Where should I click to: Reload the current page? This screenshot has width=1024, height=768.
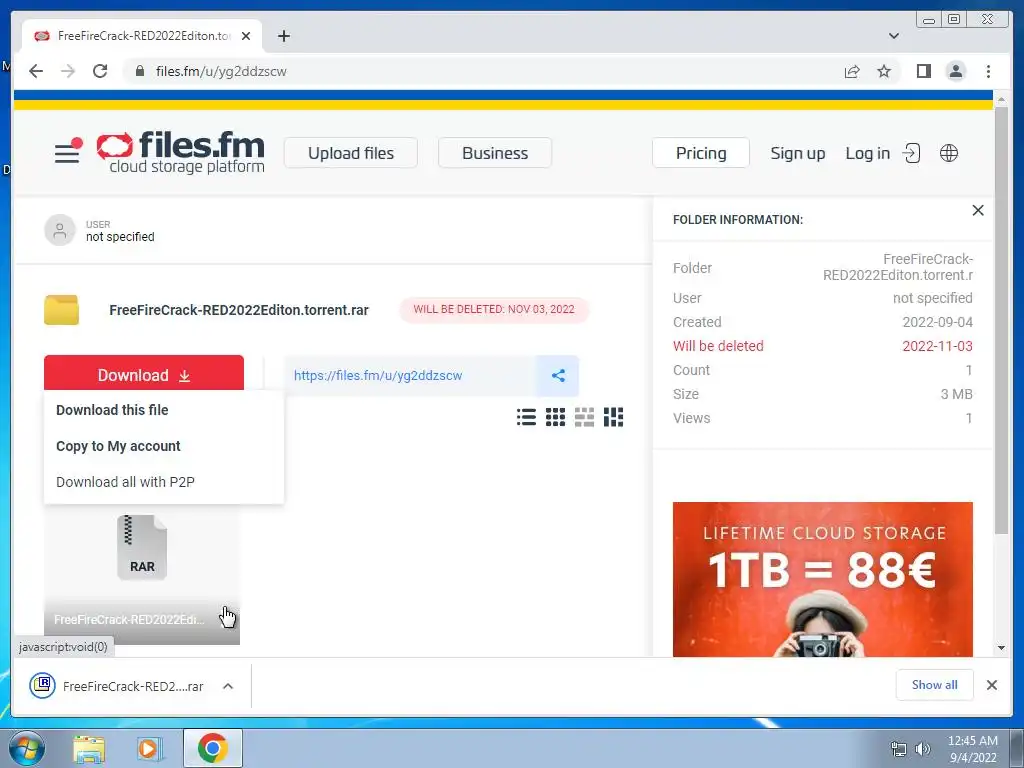point(100,71)
